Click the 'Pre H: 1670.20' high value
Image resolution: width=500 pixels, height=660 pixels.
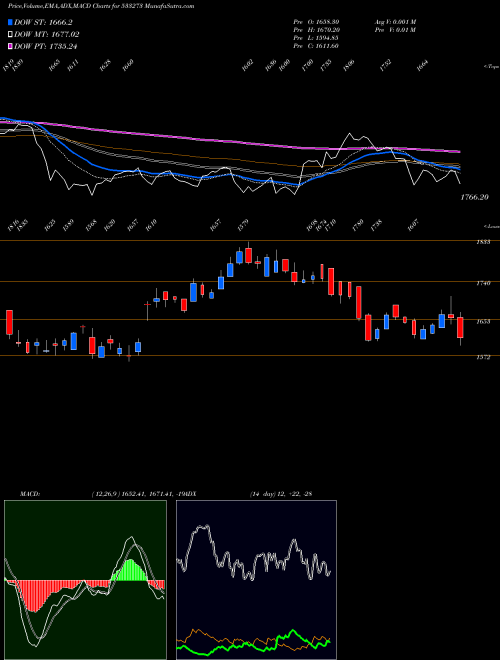[x=316, y=30]
